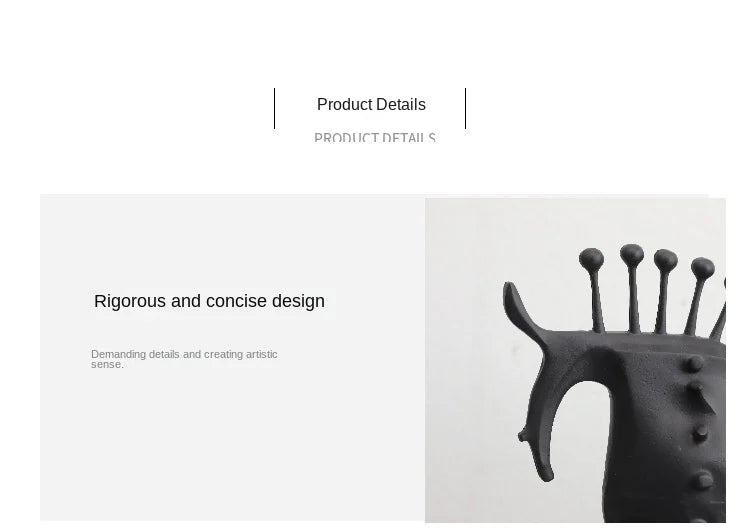Select the gray "PRODUCT DETAILS" subtitle text
750x532 pixels.
[x=375, y=138]
